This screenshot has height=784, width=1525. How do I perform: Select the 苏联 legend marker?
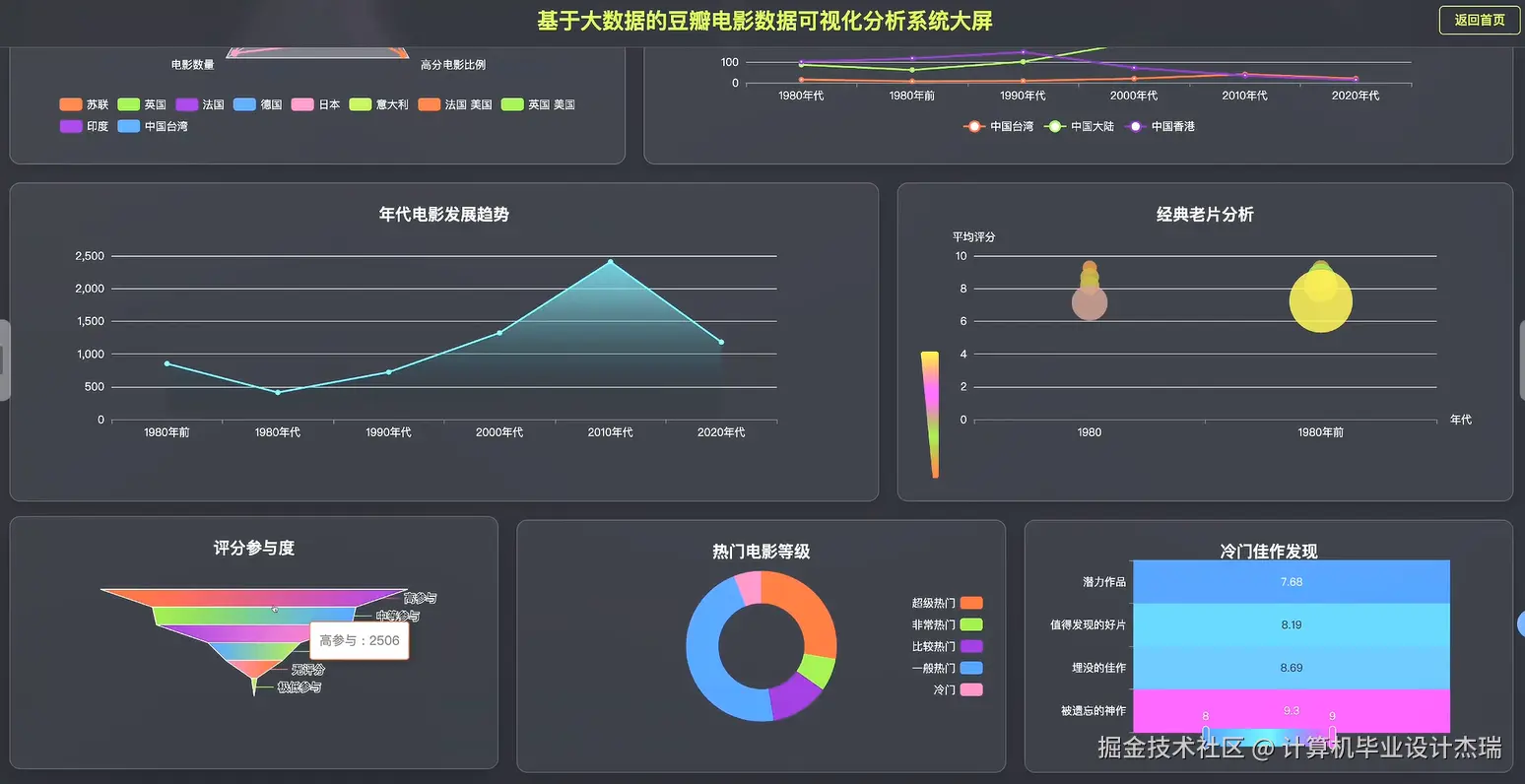[x=69, y=103]
